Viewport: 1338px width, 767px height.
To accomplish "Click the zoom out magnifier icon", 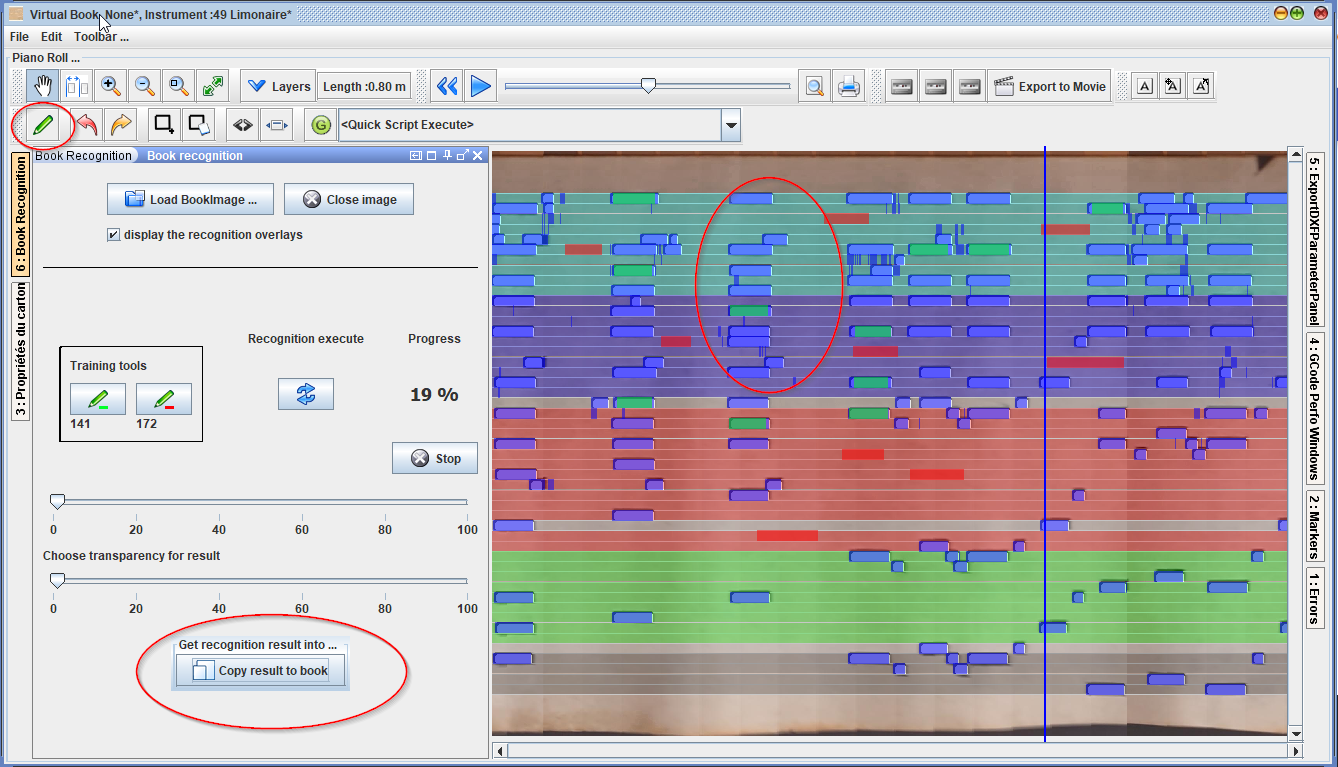I will pos(145,86).
